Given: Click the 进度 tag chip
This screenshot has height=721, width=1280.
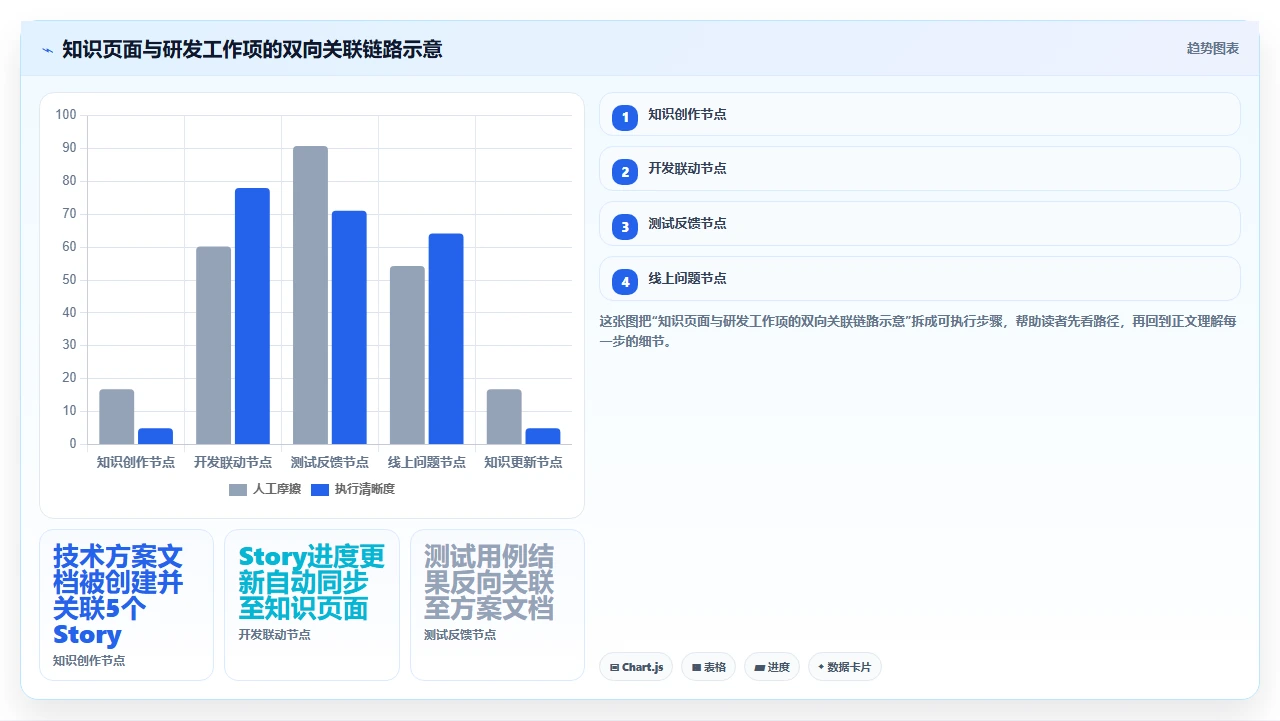Looking at the screenshot, I should pos(771,667).
